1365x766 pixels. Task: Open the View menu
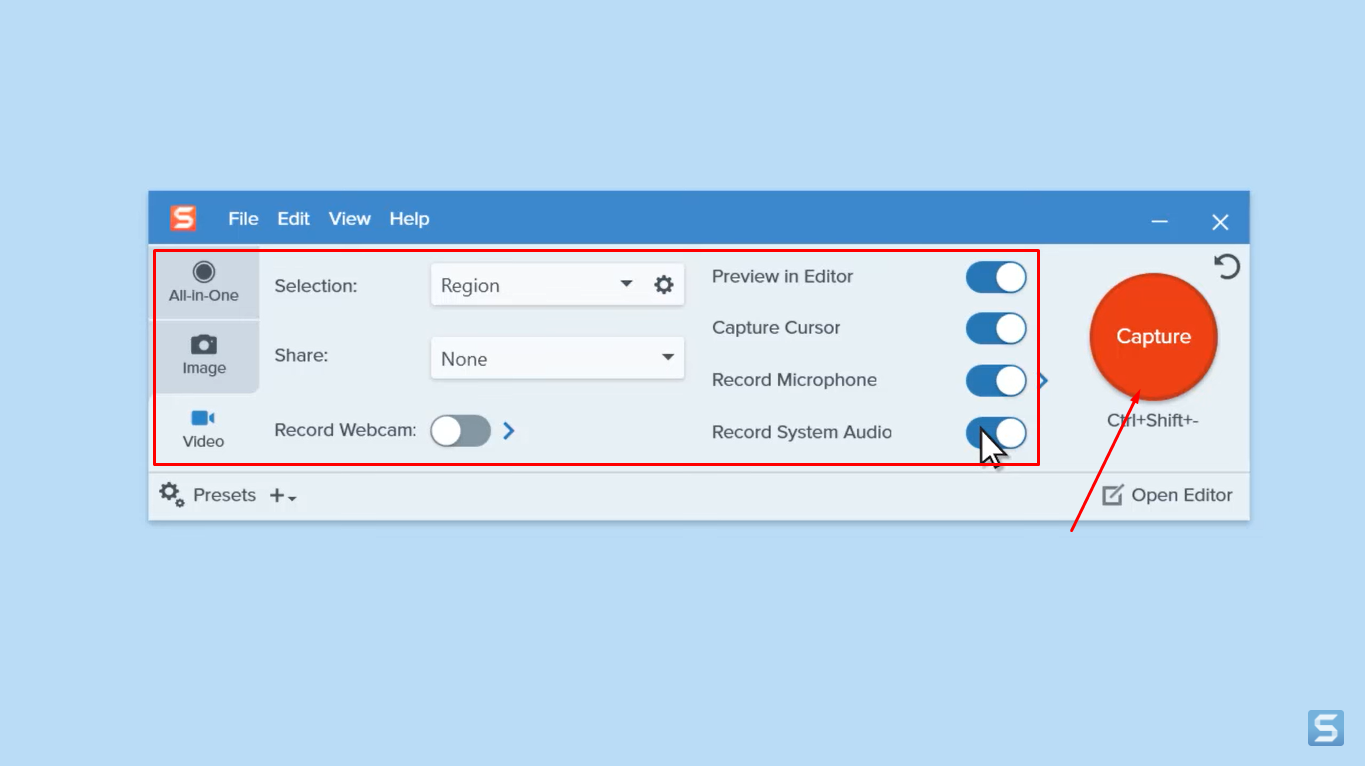pyautogui.click(x=349, y=218)
